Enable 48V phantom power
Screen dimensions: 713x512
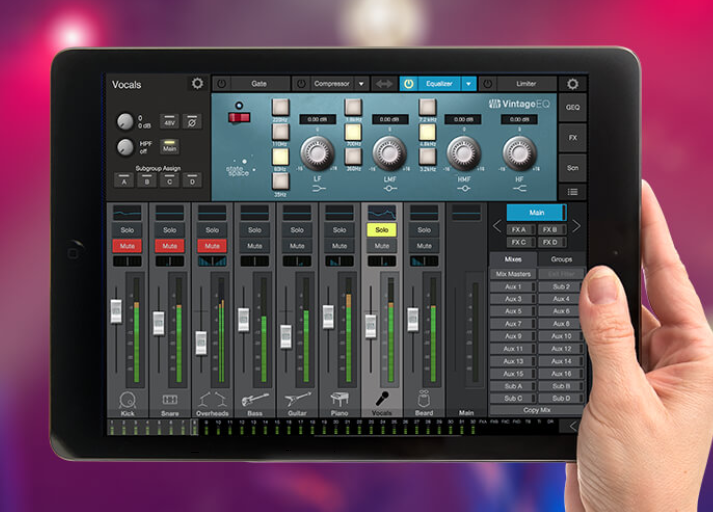point(169,121)
